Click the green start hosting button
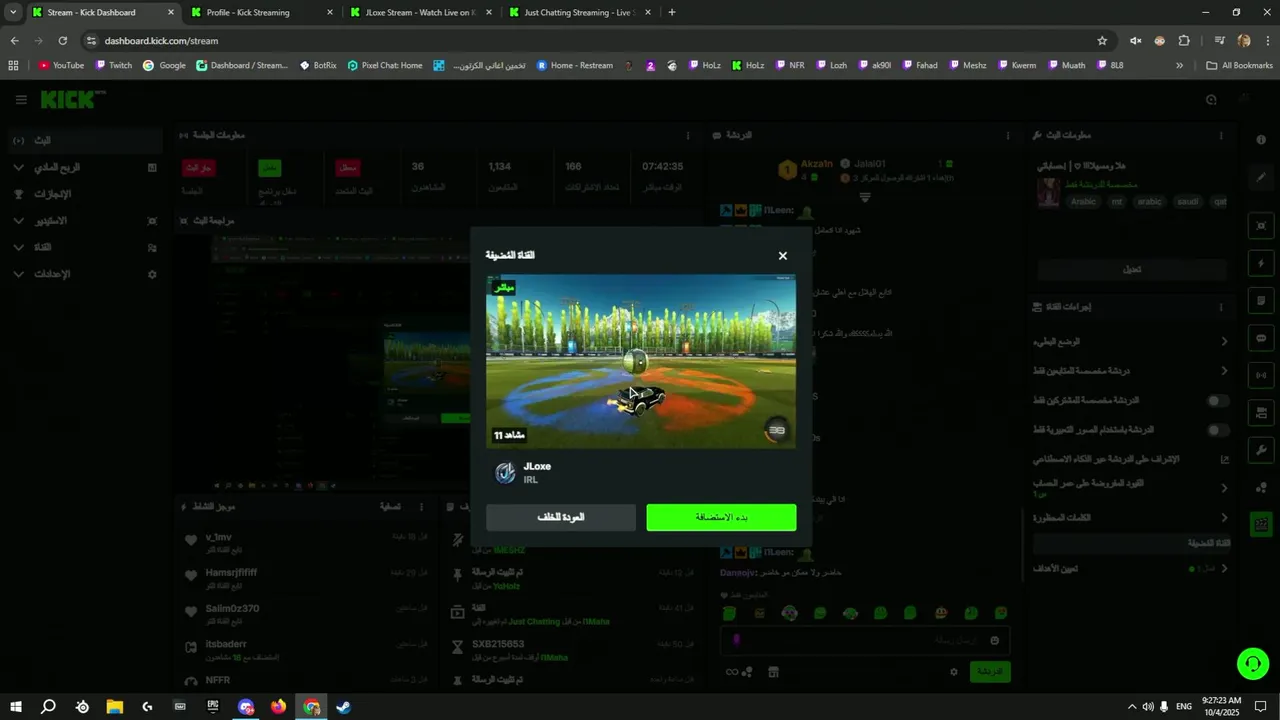 pyautogui.click(x=721, y=517)
